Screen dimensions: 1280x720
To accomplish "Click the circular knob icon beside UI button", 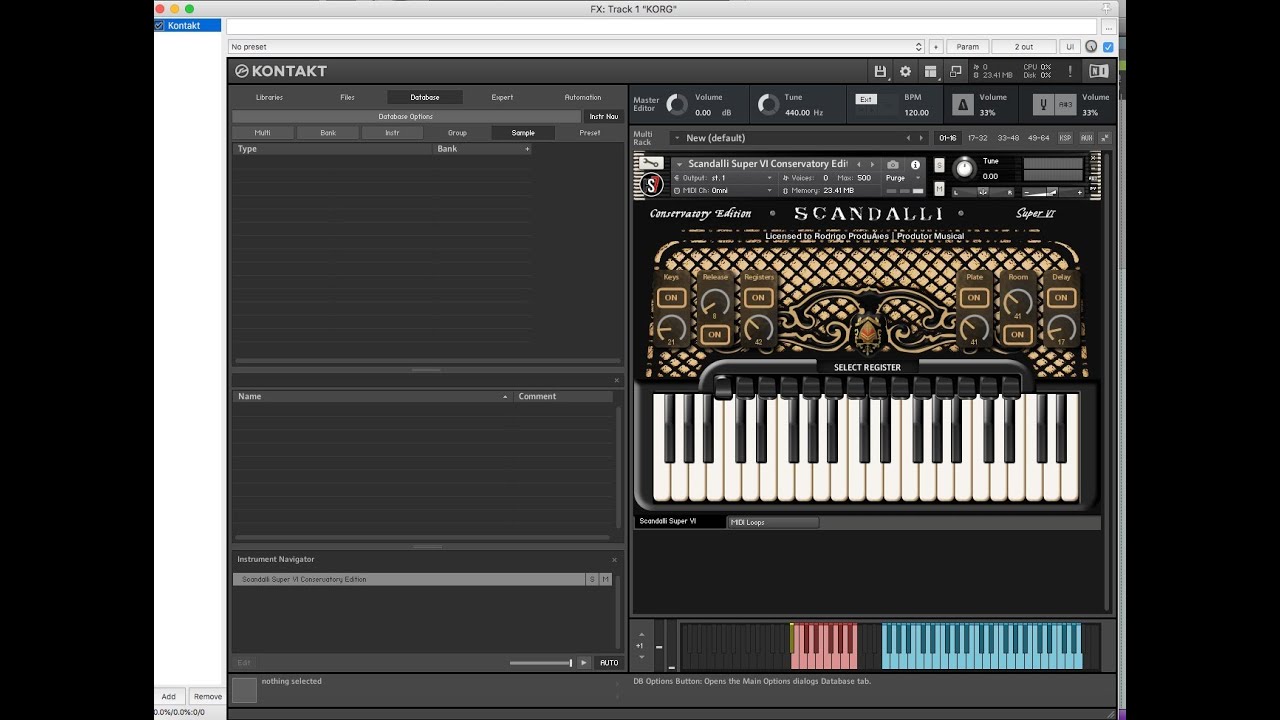I will (x=1091, y=47).
